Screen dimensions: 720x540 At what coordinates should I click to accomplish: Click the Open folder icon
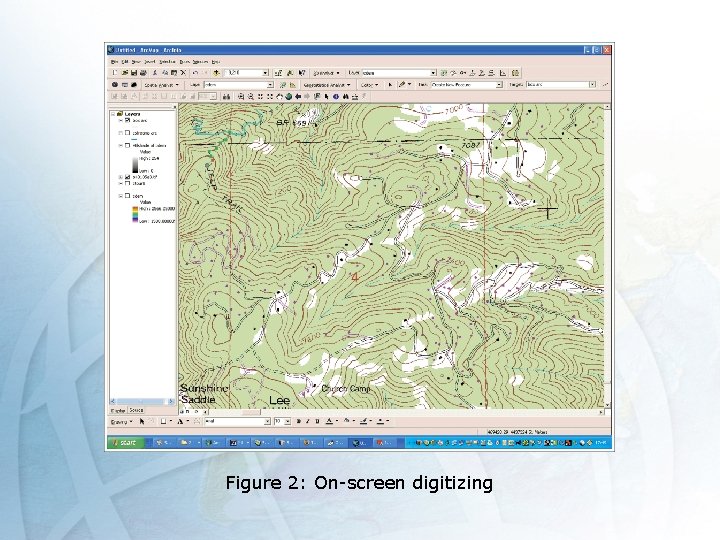(124, 73)
